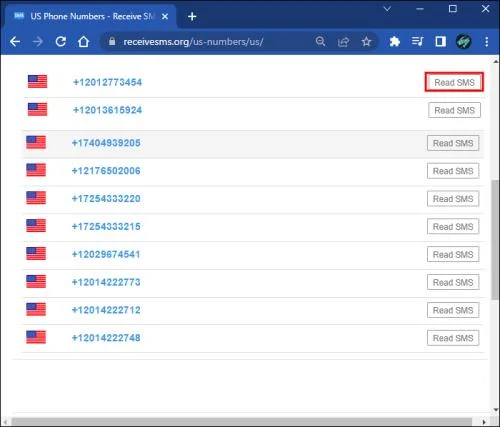Open a new tab with the plus button

pyautogui.click(x=192, y=16)
